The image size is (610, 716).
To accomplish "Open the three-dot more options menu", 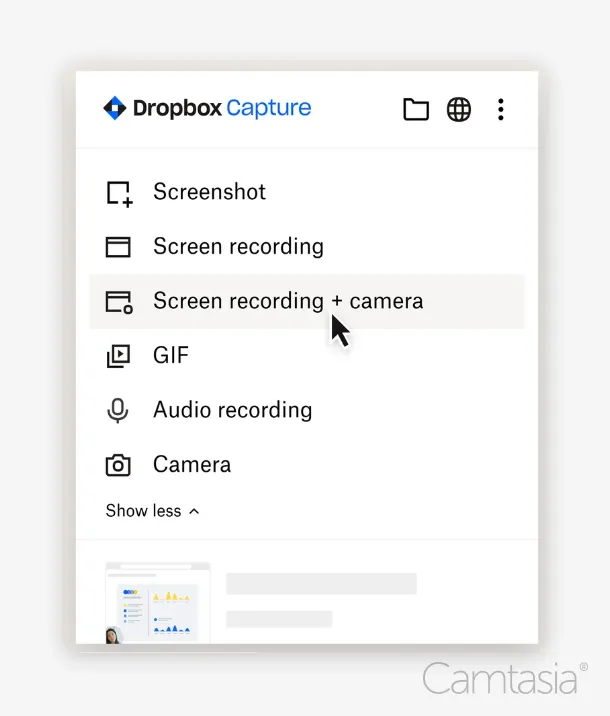I will (x=501, y=109).
